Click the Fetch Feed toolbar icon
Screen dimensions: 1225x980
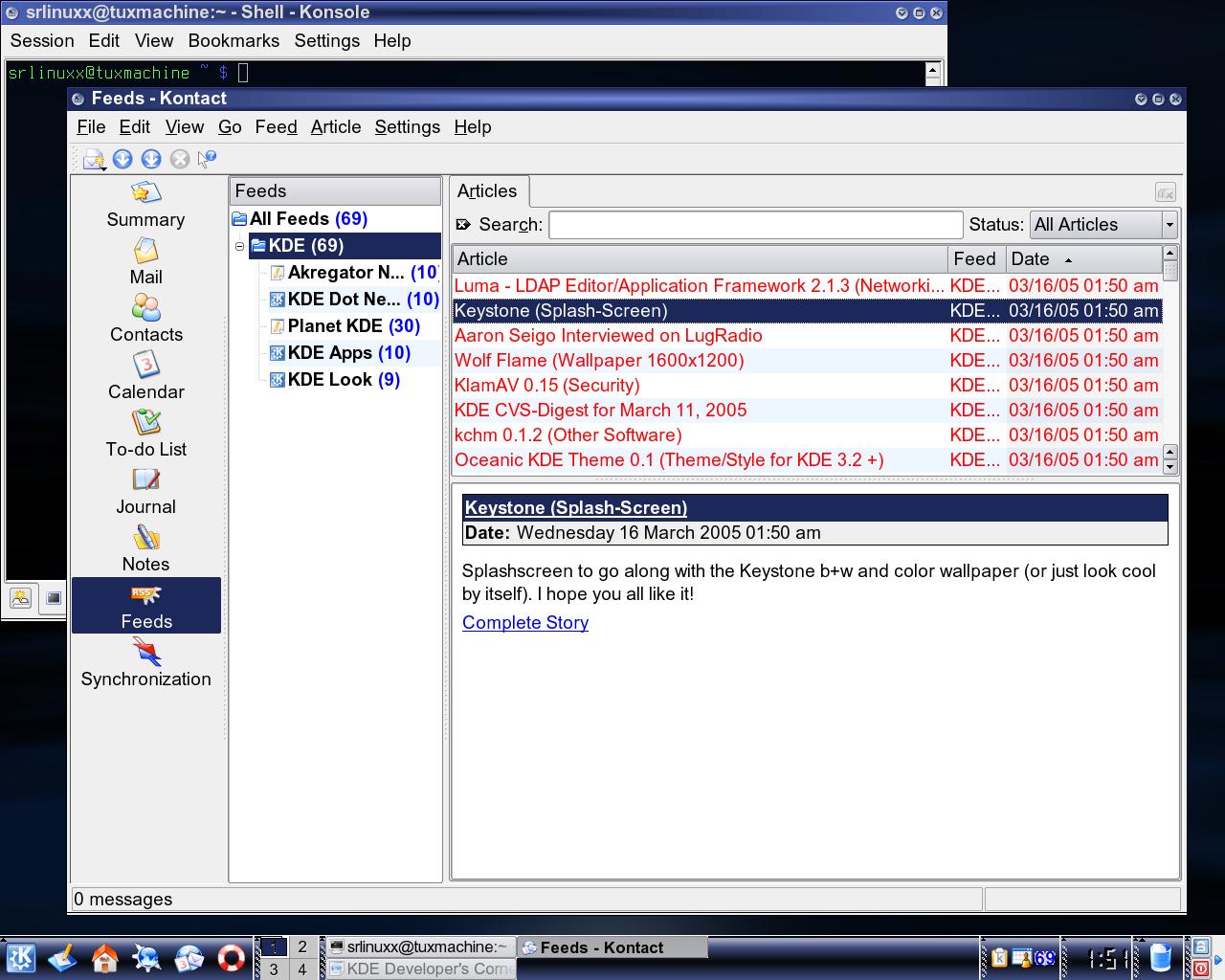(x=122, y=159)
